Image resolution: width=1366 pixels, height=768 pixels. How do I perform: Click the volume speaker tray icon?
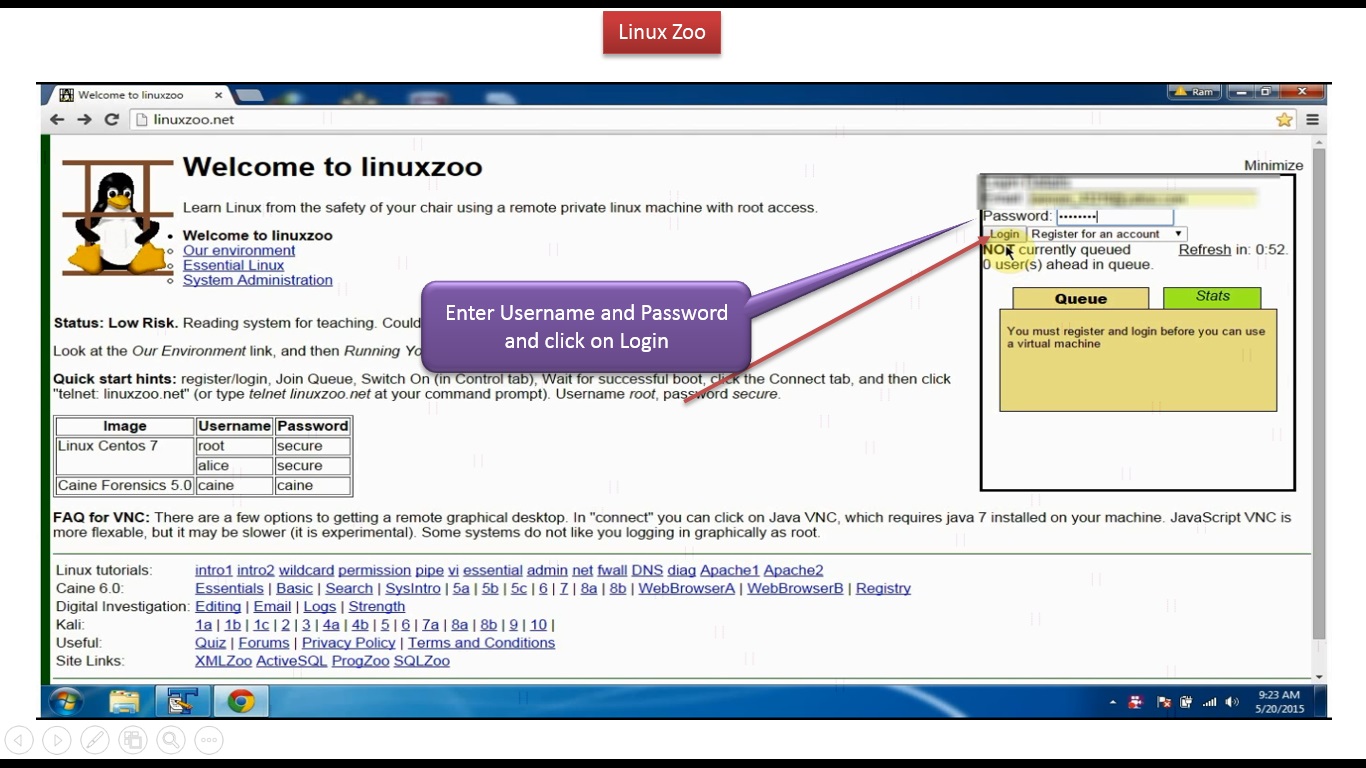pos(1232,702)
